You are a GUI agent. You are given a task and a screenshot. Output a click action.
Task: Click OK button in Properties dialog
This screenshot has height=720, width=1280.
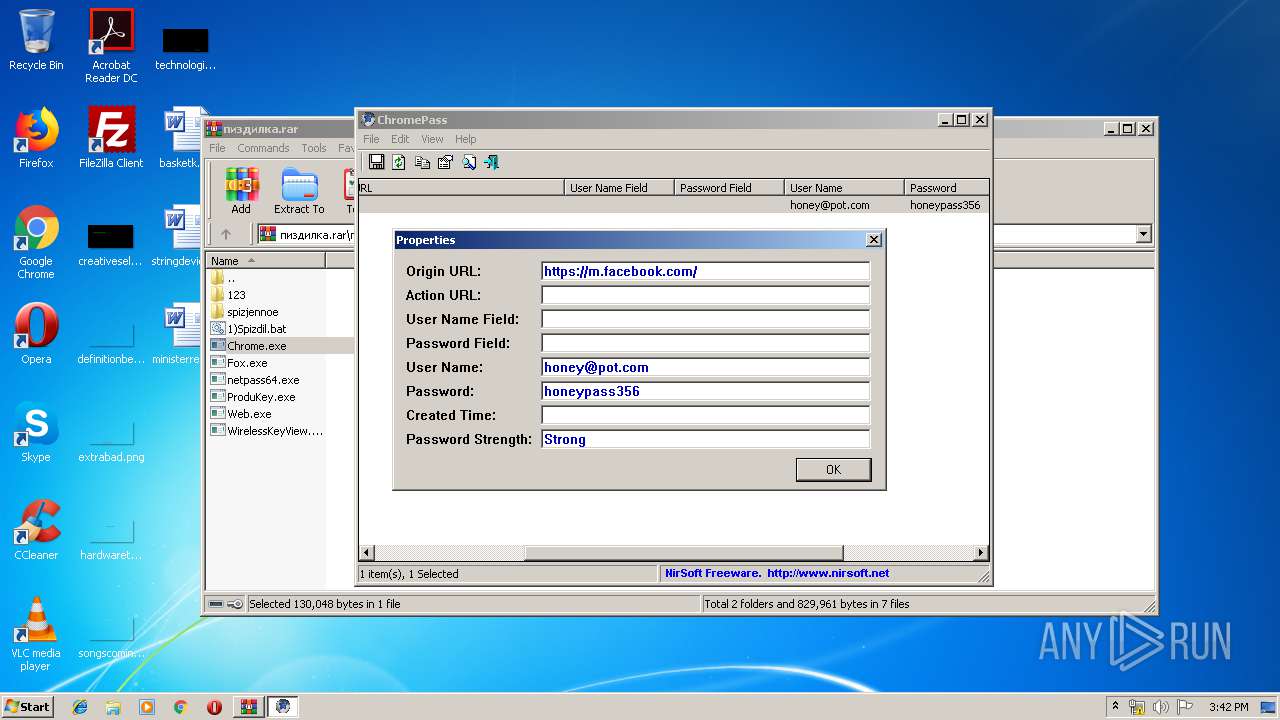[x=833, y=470]
